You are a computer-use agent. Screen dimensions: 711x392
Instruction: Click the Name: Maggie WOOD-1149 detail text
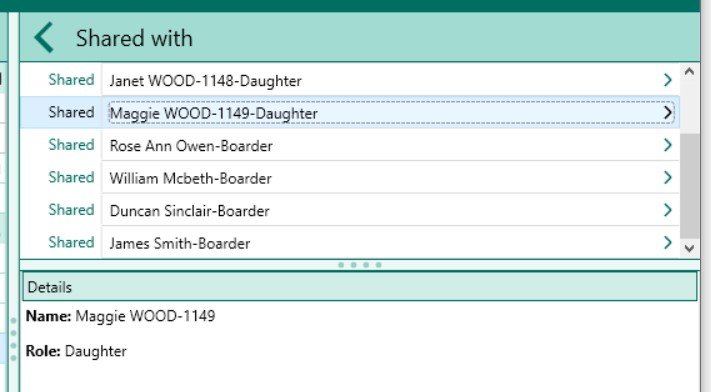(120, 316)
